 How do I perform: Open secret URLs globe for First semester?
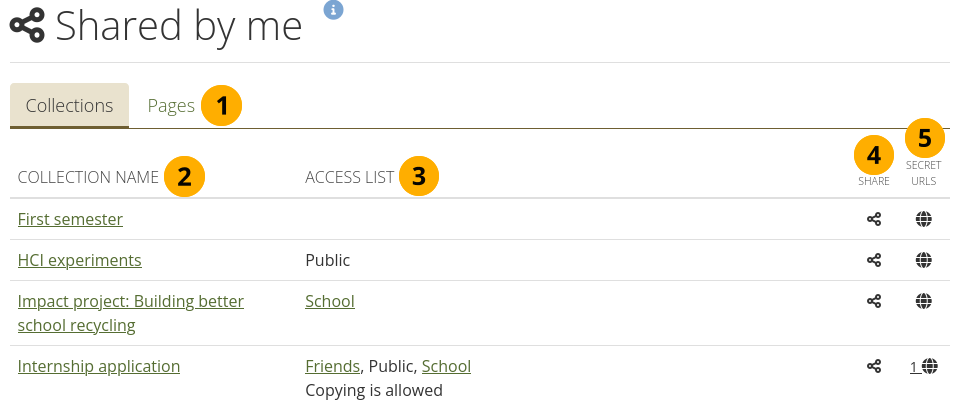coord(924,219)
